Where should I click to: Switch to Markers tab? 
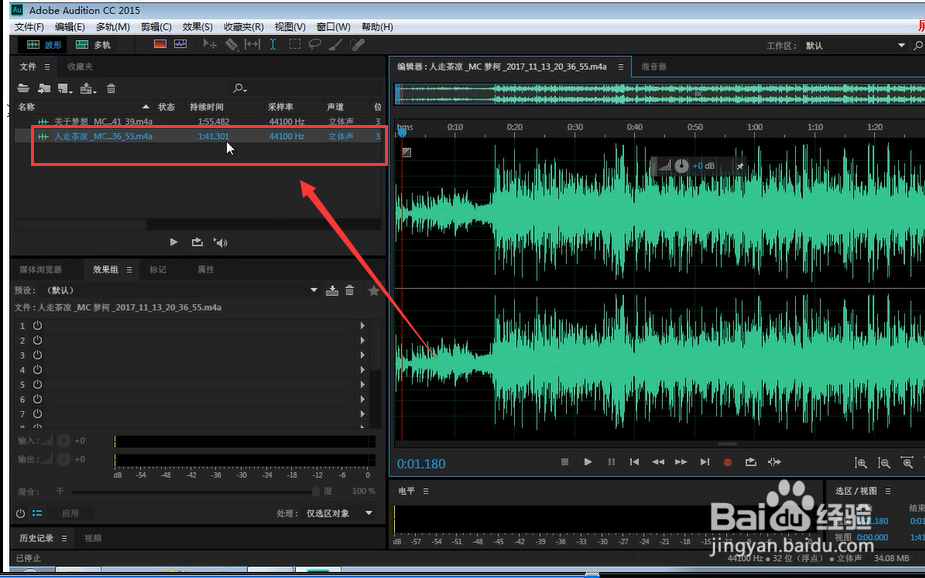click(x=158, y=270)
